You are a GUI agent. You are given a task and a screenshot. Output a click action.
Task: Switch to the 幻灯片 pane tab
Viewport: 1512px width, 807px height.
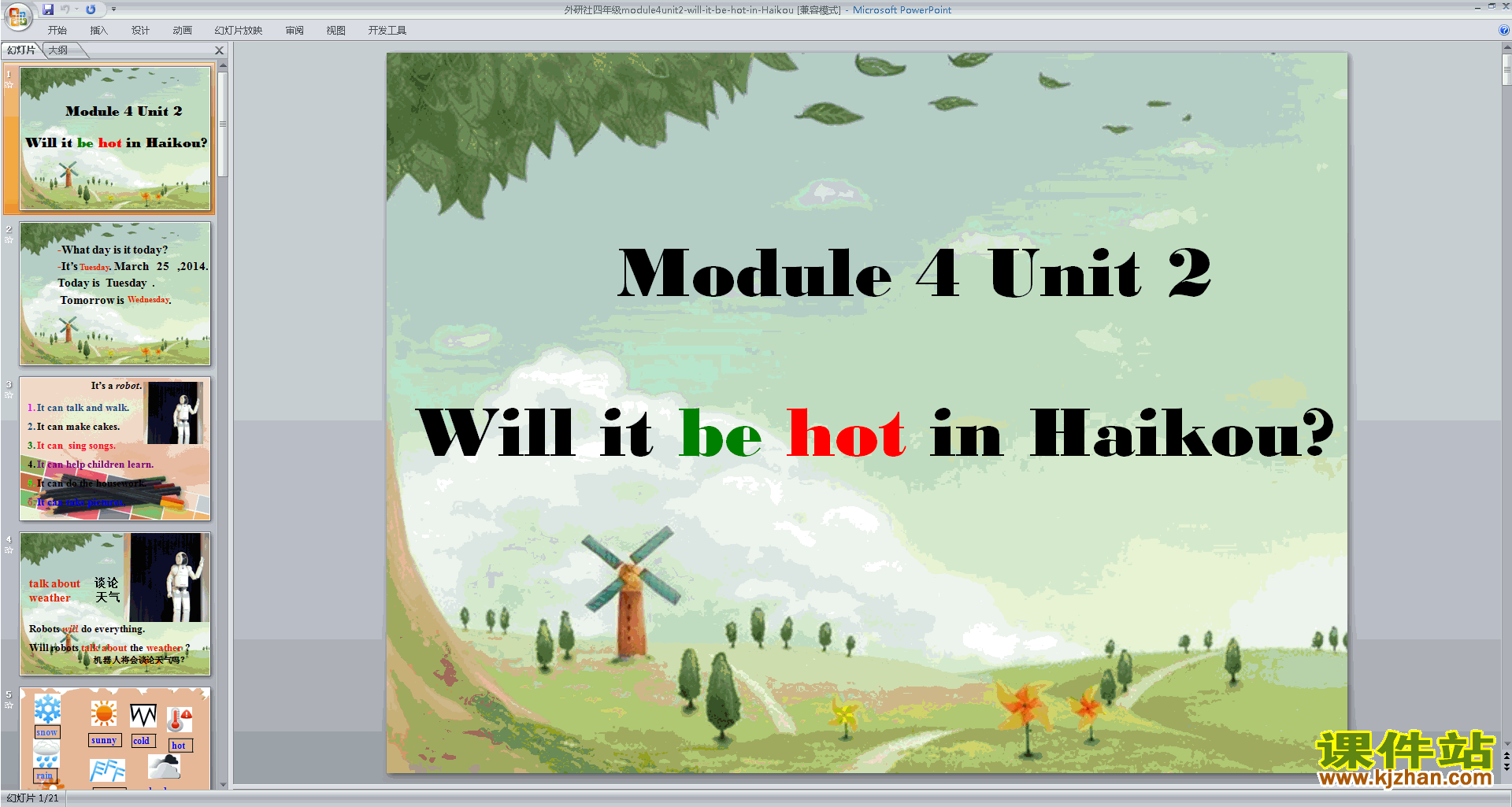click(x=21, y=50)
